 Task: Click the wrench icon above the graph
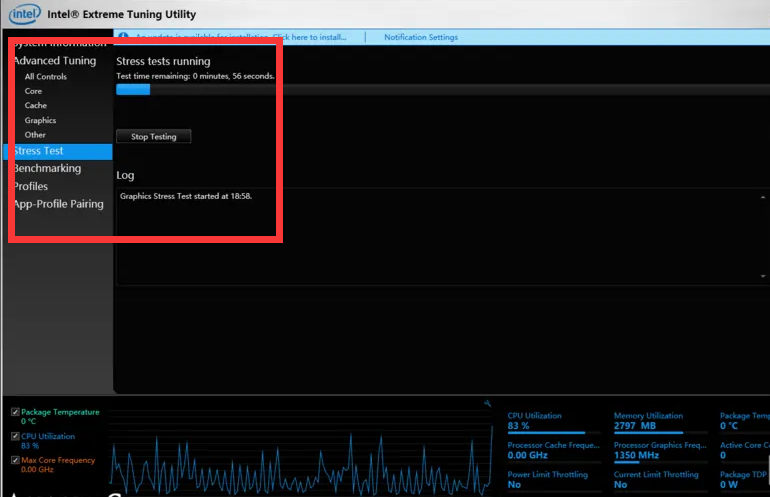(x=487, y=403)
